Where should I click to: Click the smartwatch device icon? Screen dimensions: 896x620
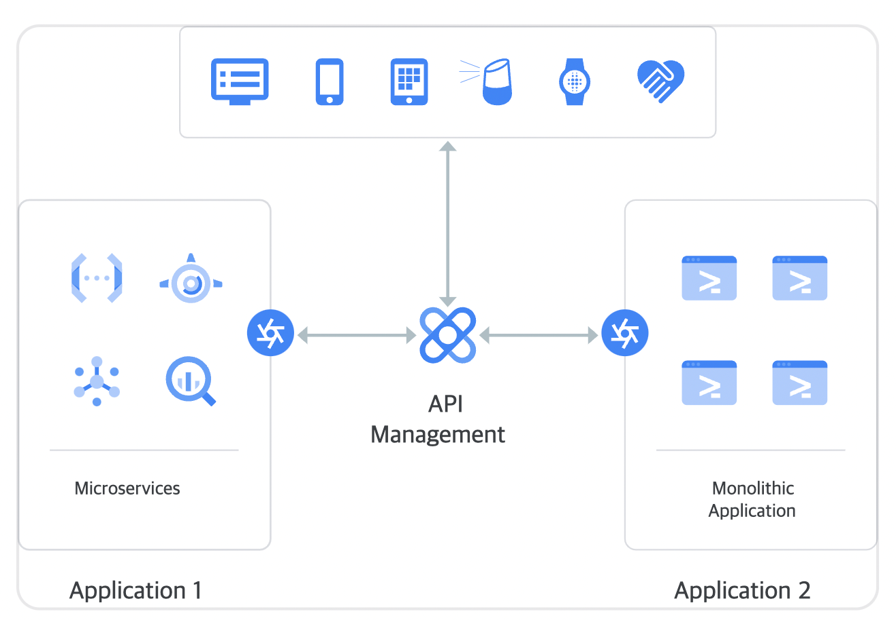tap(574, 81)
